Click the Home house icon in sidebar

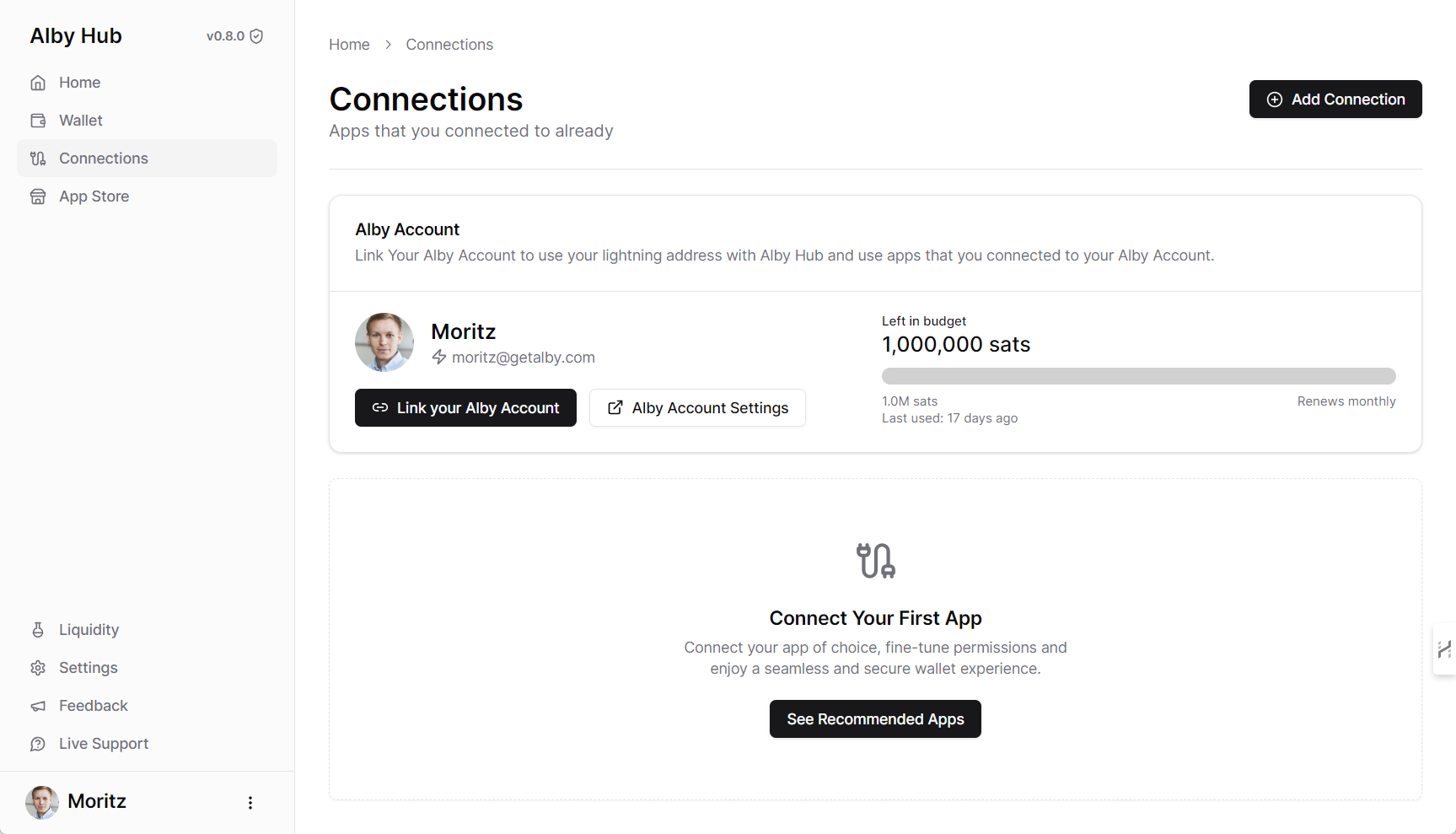point(38,83)
